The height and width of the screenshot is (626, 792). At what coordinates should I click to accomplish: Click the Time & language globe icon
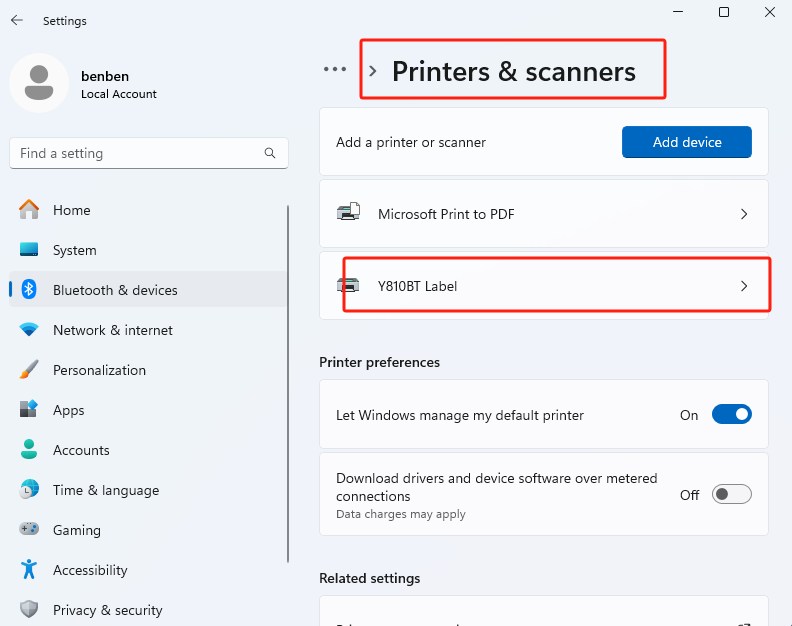[x=29, y=489]
